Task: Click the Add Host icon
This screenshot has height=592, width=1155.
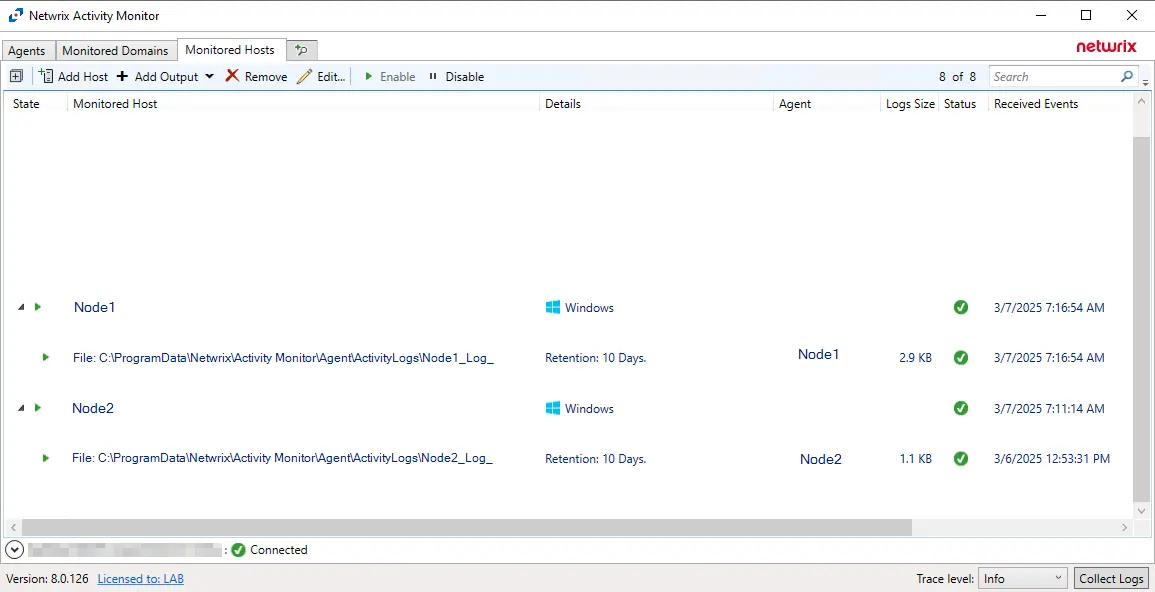Action: 44,76
